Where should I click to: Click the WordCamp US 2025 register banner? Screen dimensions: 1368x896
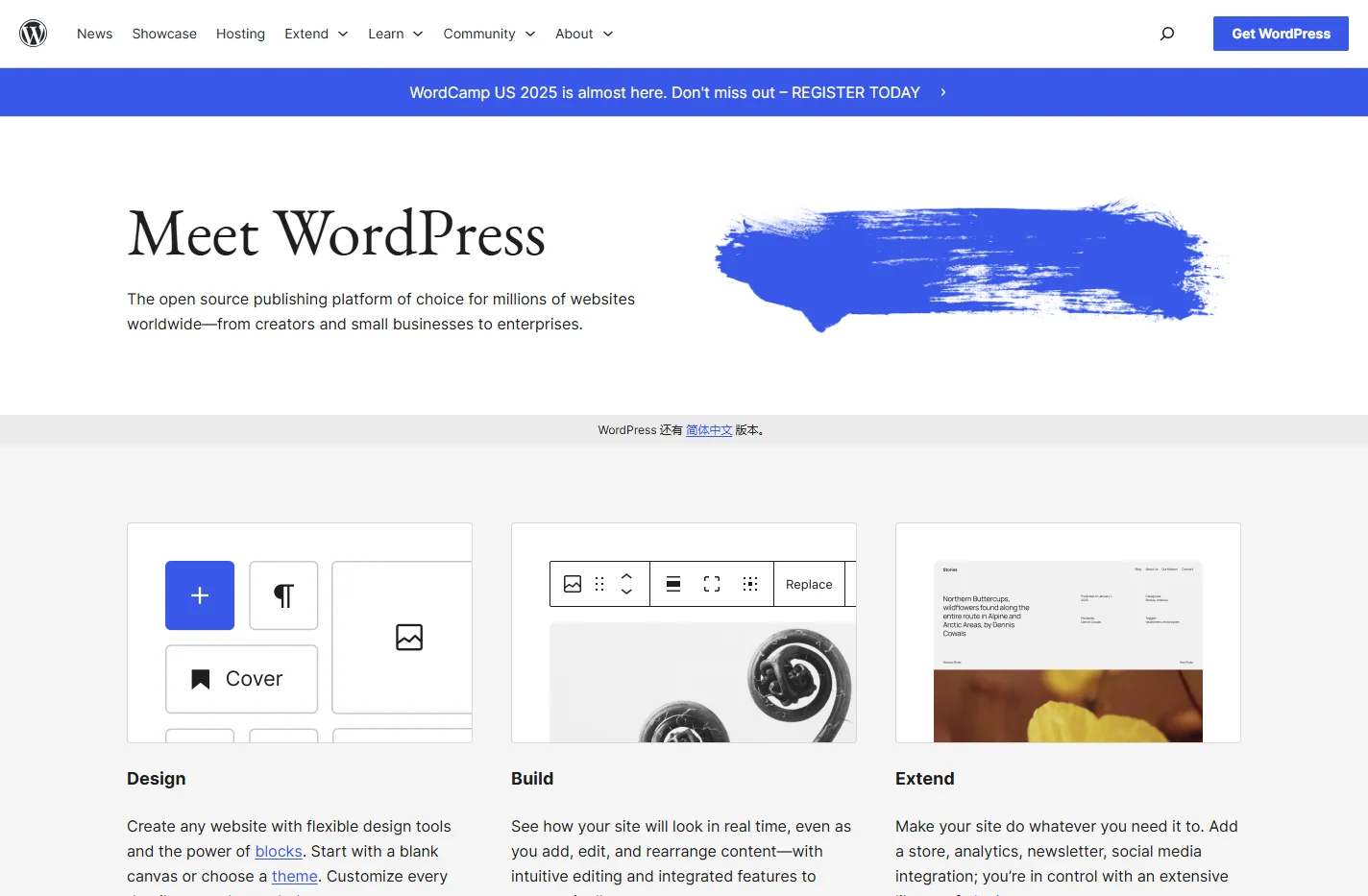coord(684,92)
